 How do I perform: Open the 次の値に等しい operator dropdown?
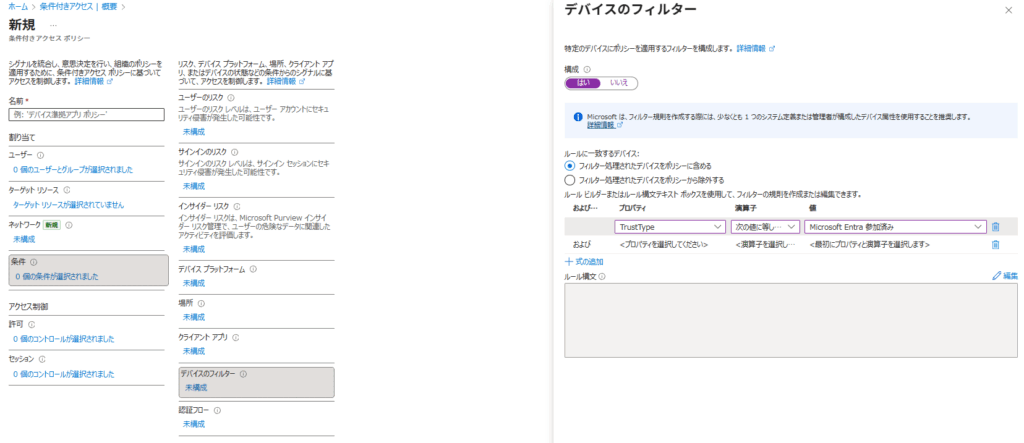[x=766, y=227]
